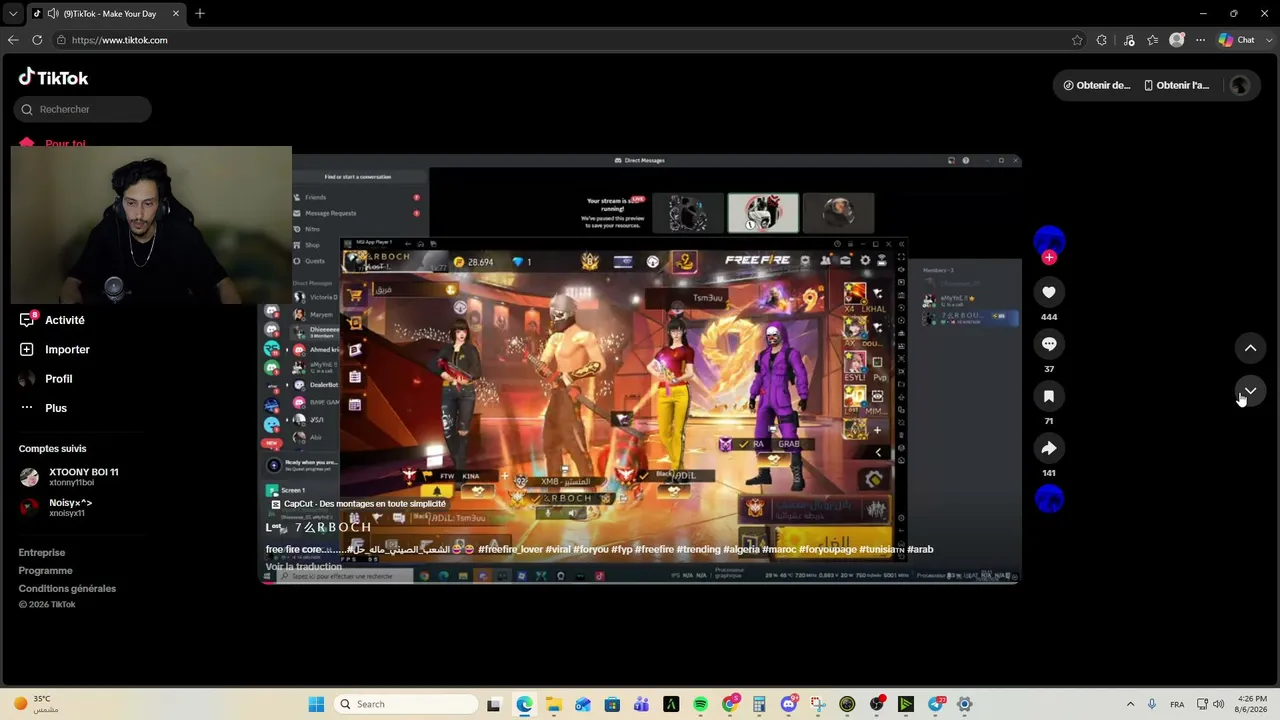Expand the Programme footer section

46,570
